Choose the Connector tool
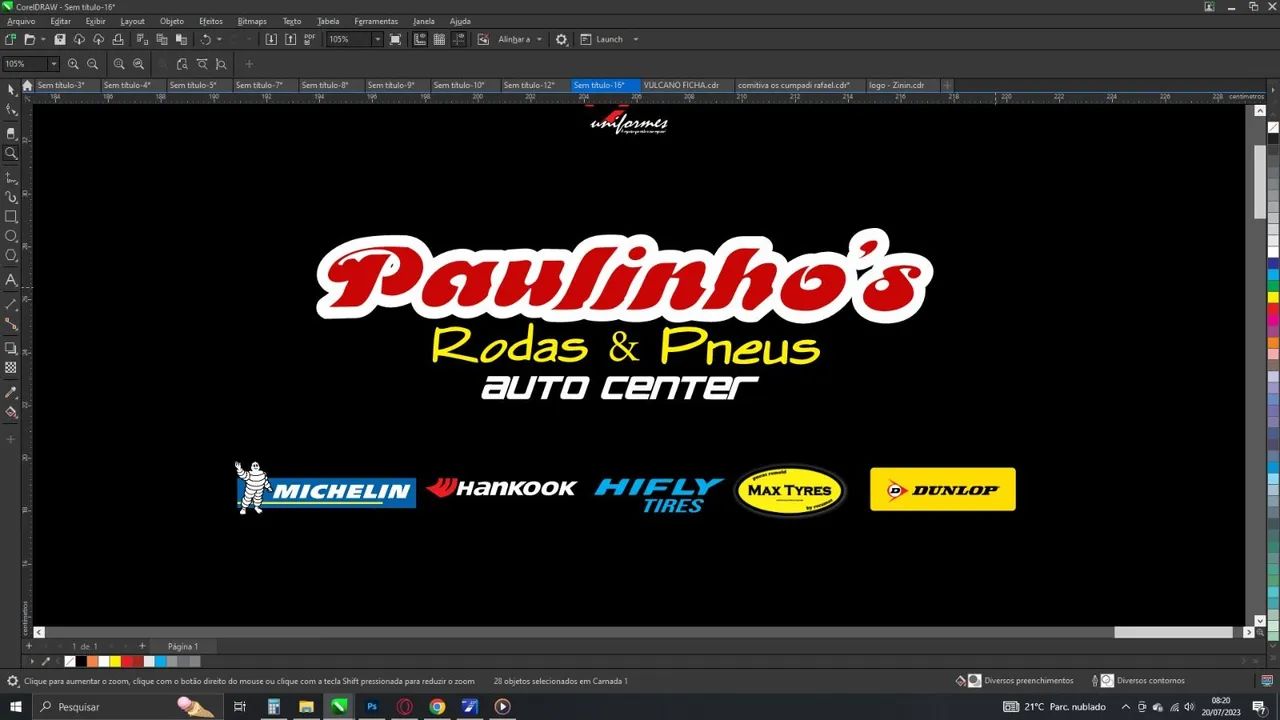The width and height of the screenshot is (1280, 720). point(11,324)
